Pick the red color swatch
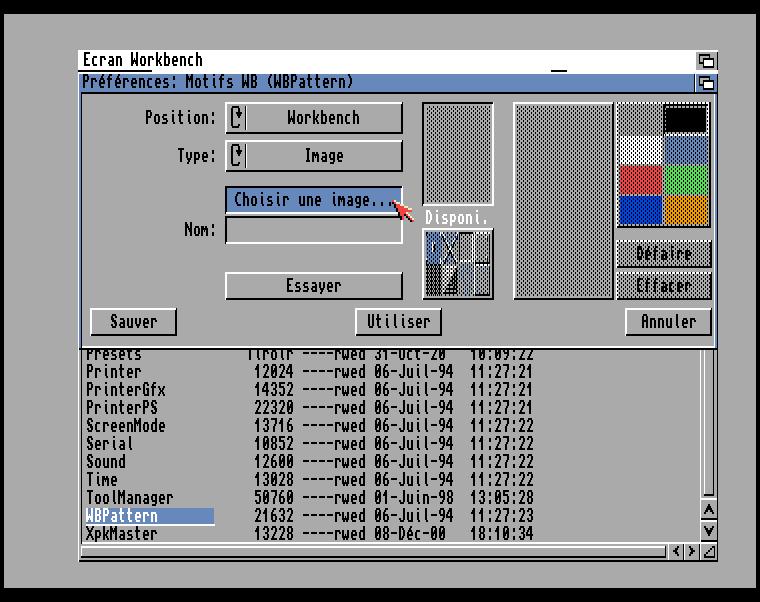 640,180
